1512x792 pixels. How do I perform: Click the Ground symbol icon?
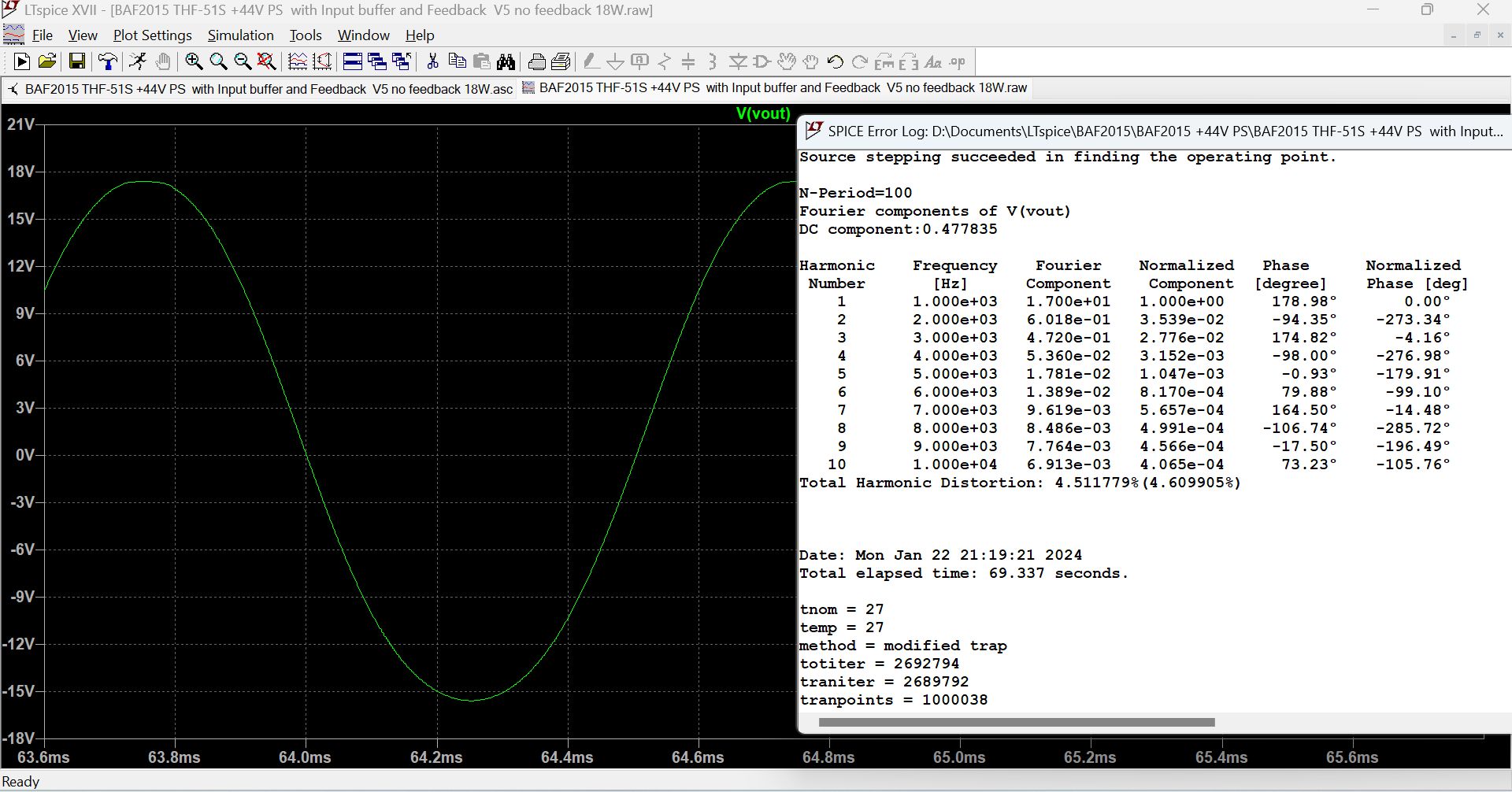(x=616, y=61)
